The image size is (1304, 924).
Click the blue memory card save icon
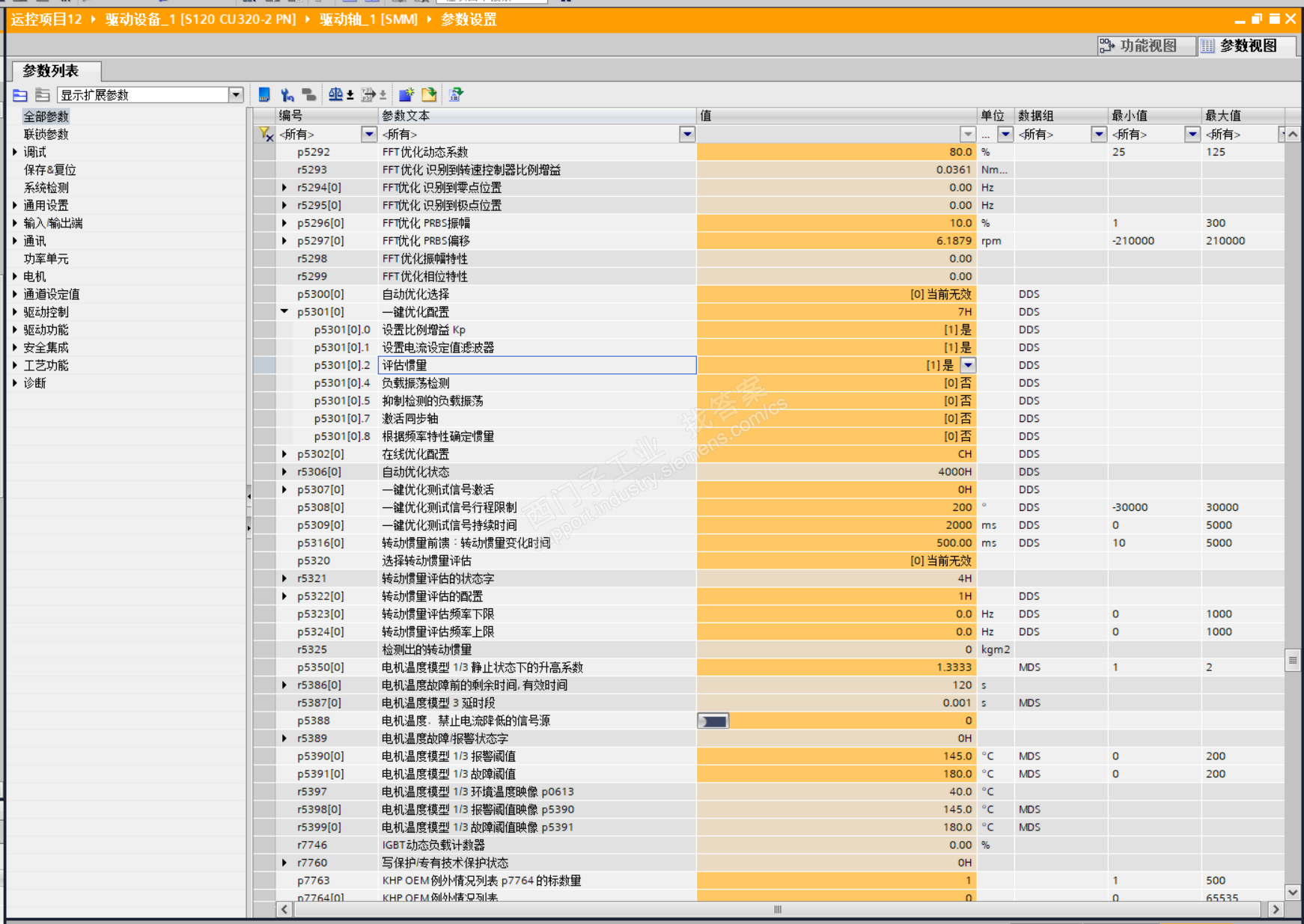point(263,94)
